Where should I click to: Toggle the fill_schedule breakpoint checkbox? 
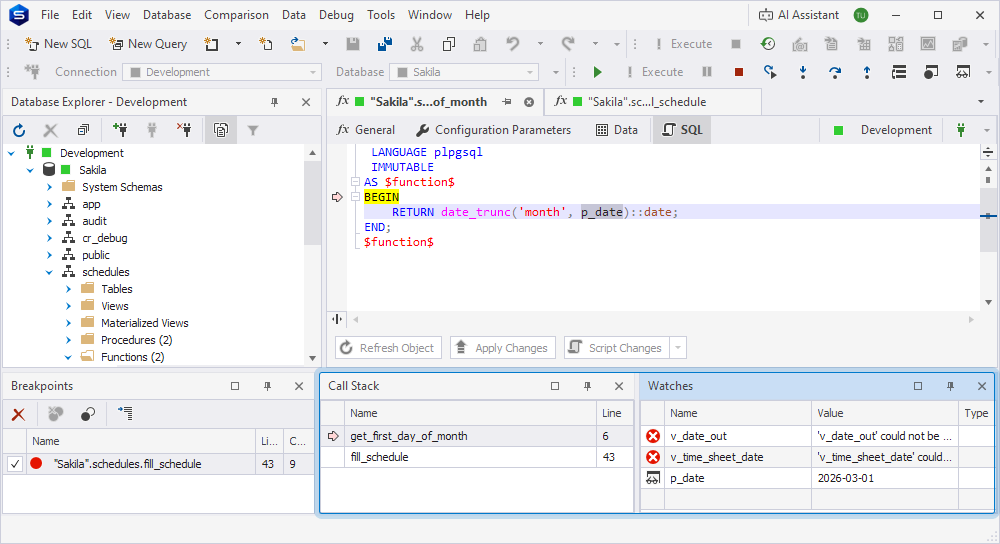pos(15,464)
